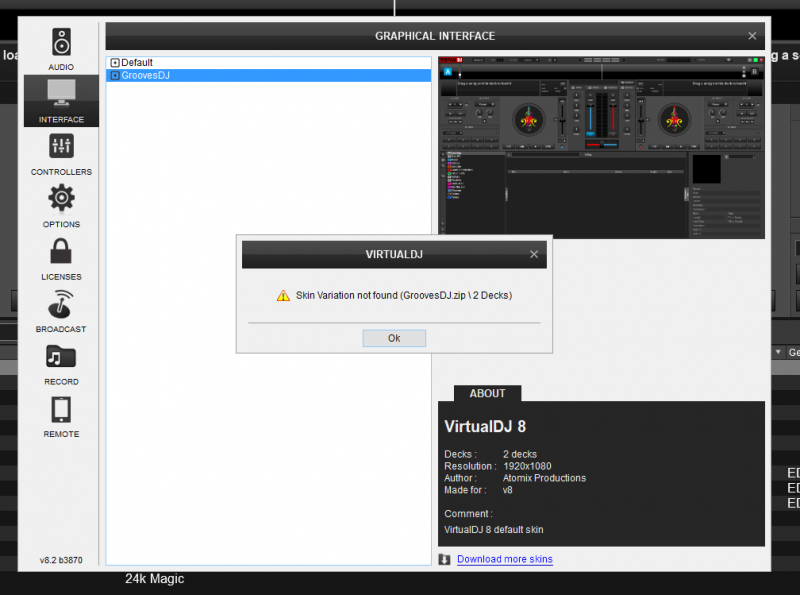Close the Graphical Interface settings window
Image resolution: width=800 pixels, height=595 pixels.
click(752, 36)
